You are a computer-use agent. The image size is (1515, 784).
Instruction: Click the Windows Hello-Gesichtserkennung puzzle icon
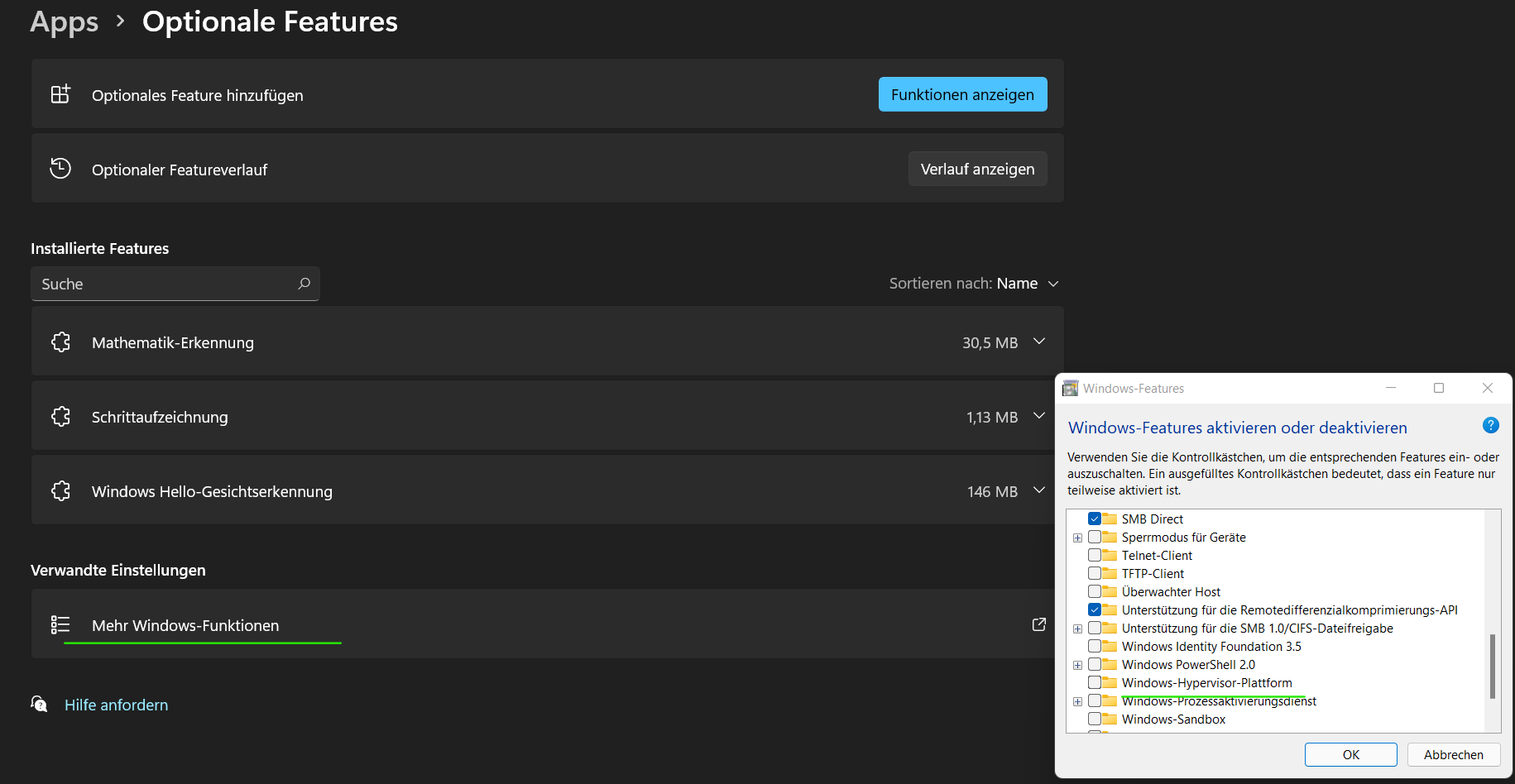pyautogui.click(x=60, y=490)
